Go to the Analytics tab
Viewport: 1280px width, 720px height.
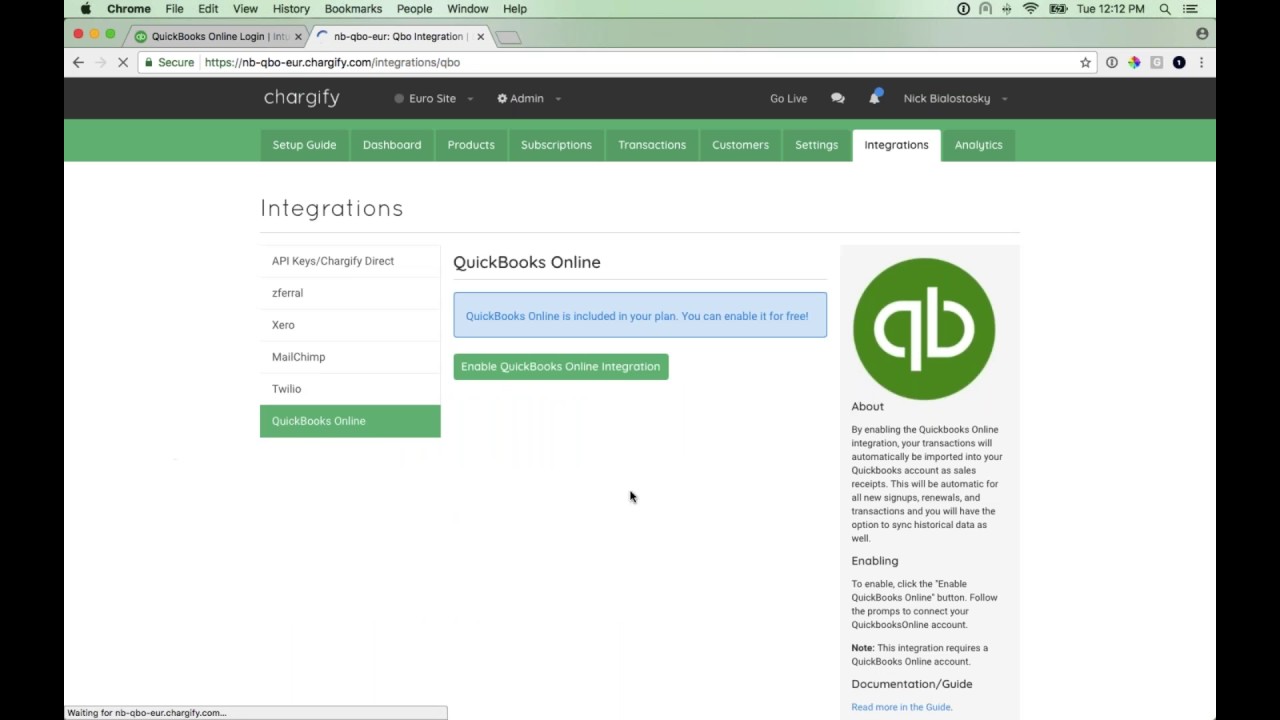click(x=978, y=145)
